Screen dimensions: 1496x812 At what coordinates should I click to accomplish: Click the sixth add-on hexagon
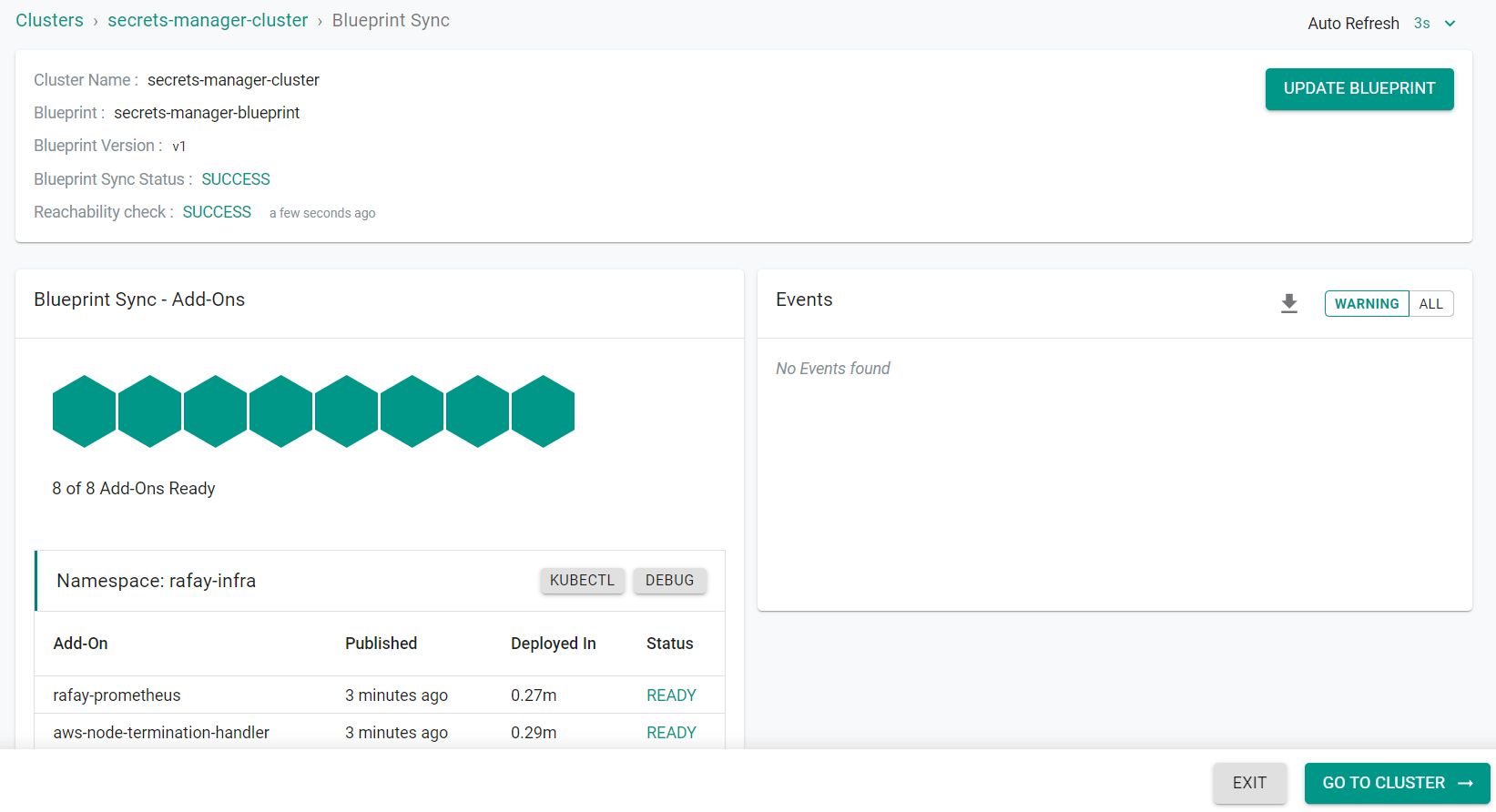[x=412, y=411]
